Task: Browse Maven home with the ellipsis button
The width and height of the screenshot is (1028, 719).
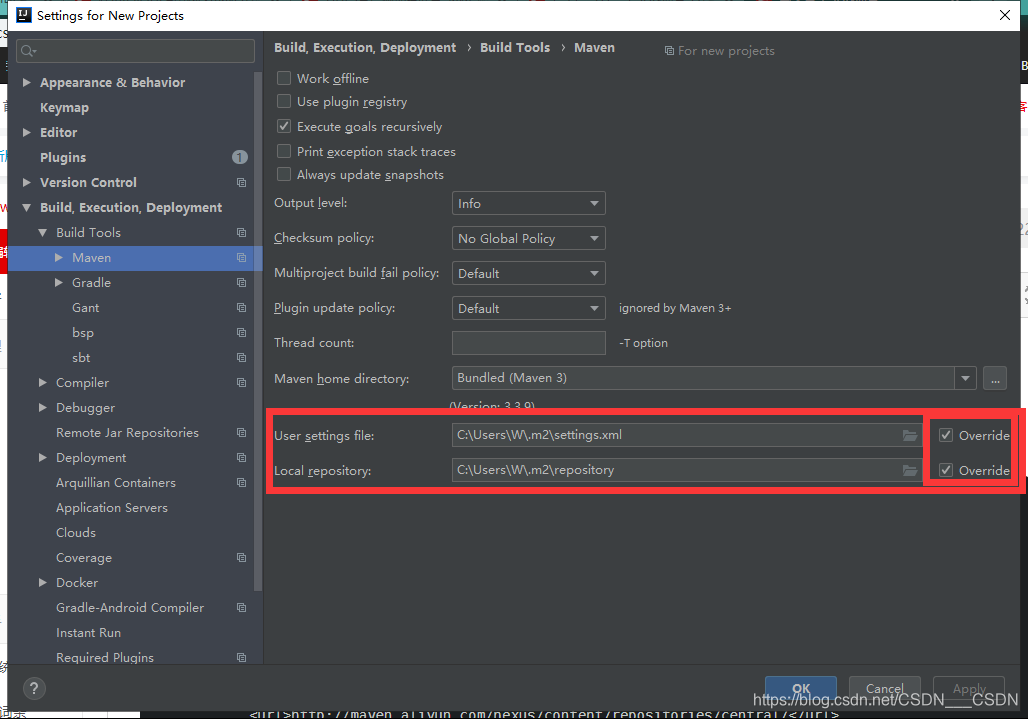Action: point(995,378)
